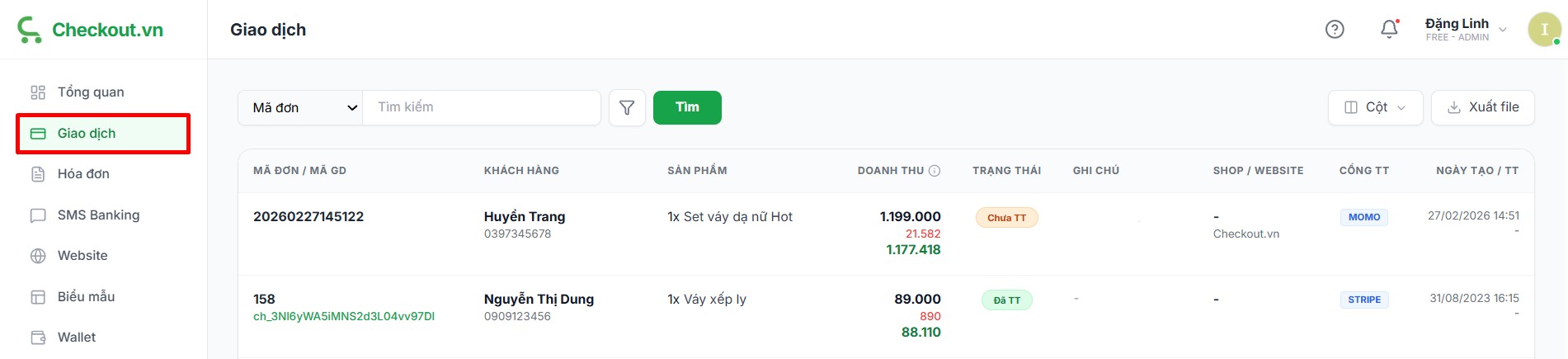Click the filter funnel icon
Image resolution: width=1568 pixels, height=359 pixels.
pos(627,108)
